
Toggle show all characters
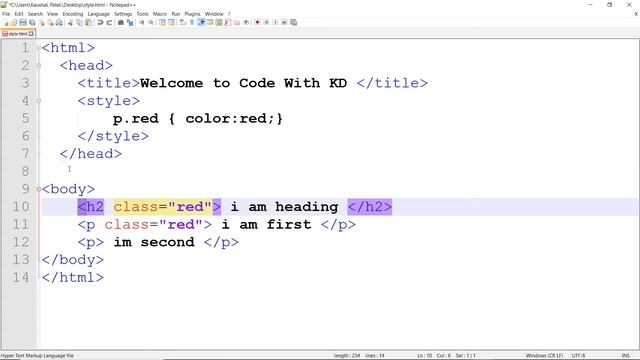191,22
